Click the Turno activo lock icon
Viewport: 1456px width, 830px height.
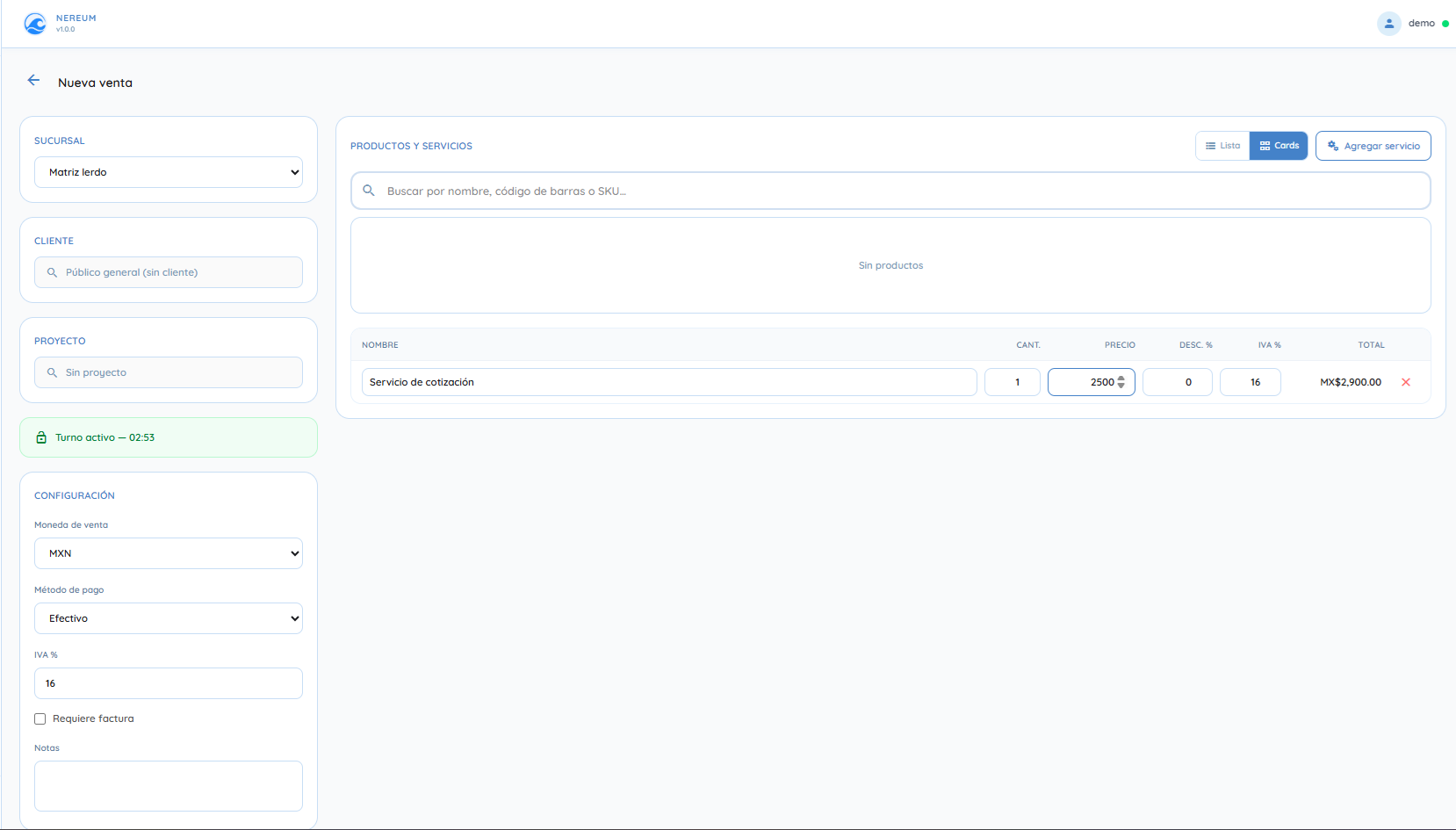(x=41, y=437)
